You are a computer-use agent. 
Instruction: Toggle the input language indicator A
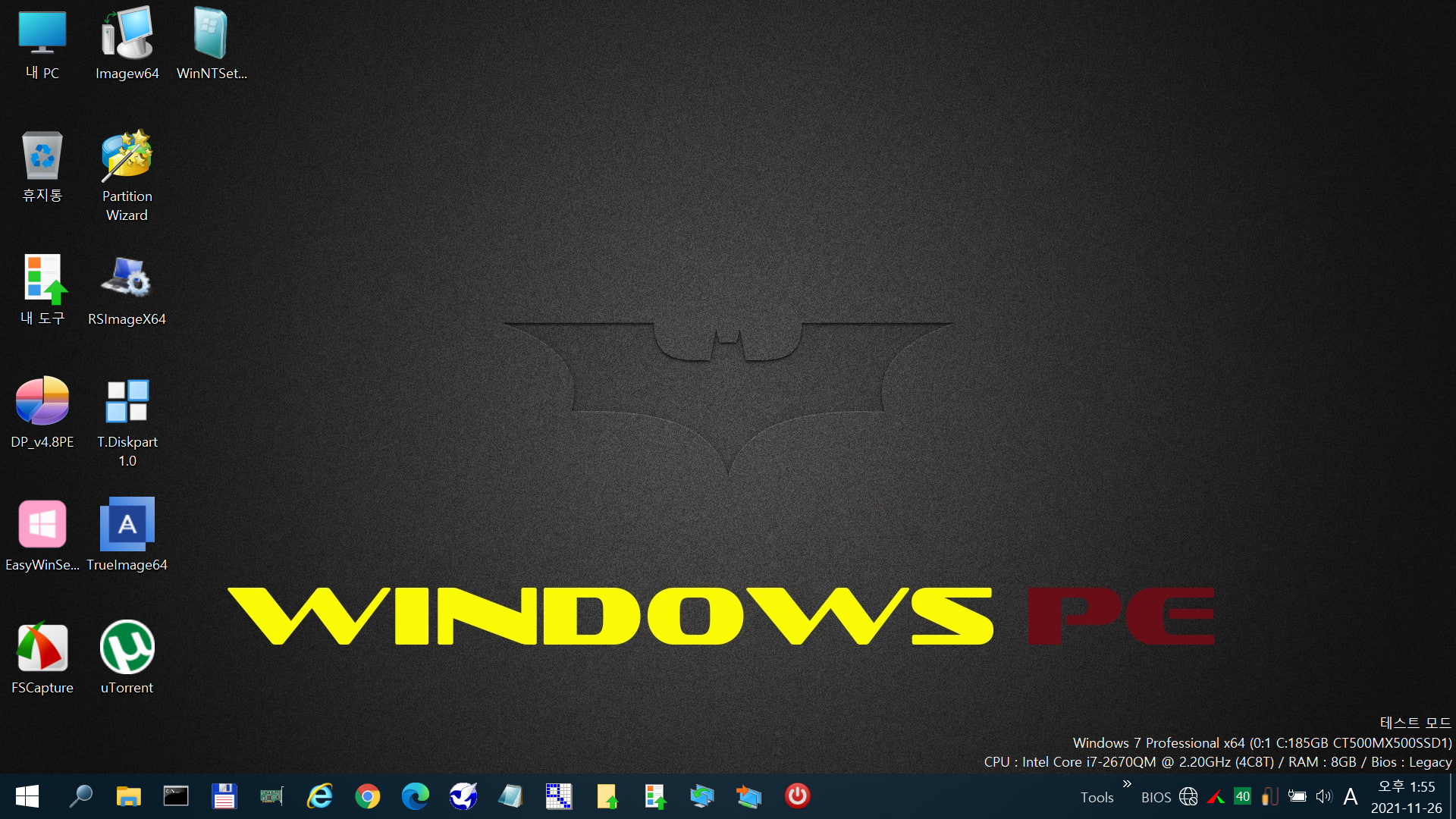1351,796
